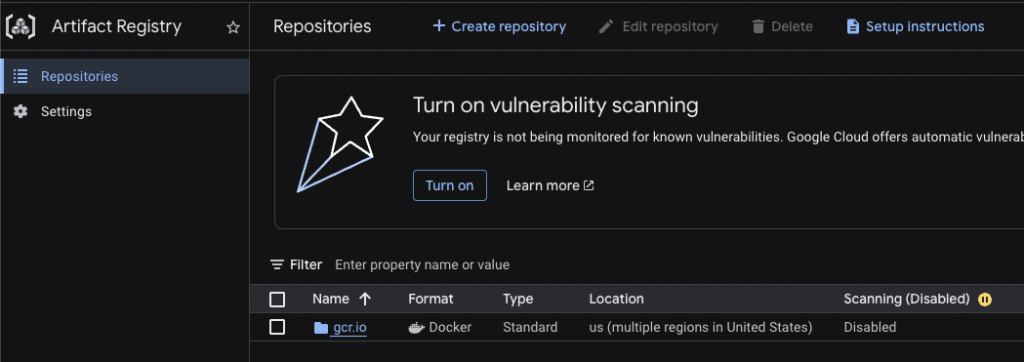Screen dimensions: 1024x362
Task: Follow the Learn more link
Action: (550, 186)
